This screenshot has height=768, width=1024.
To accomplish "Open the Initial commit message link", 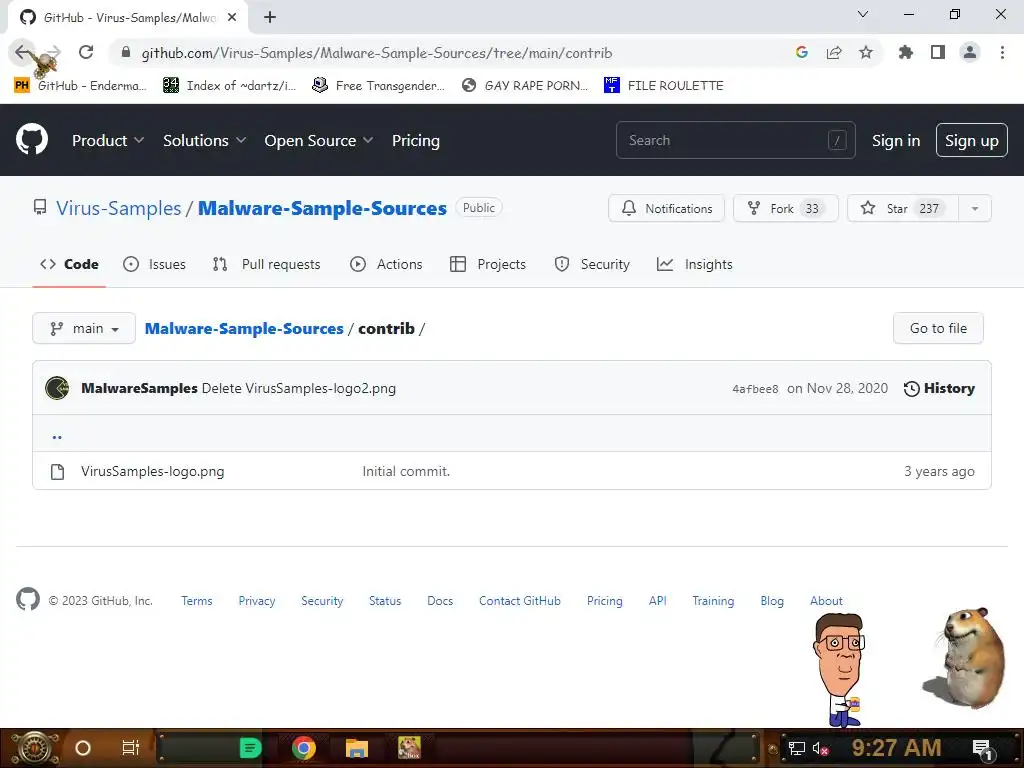I will pos(406,471).
